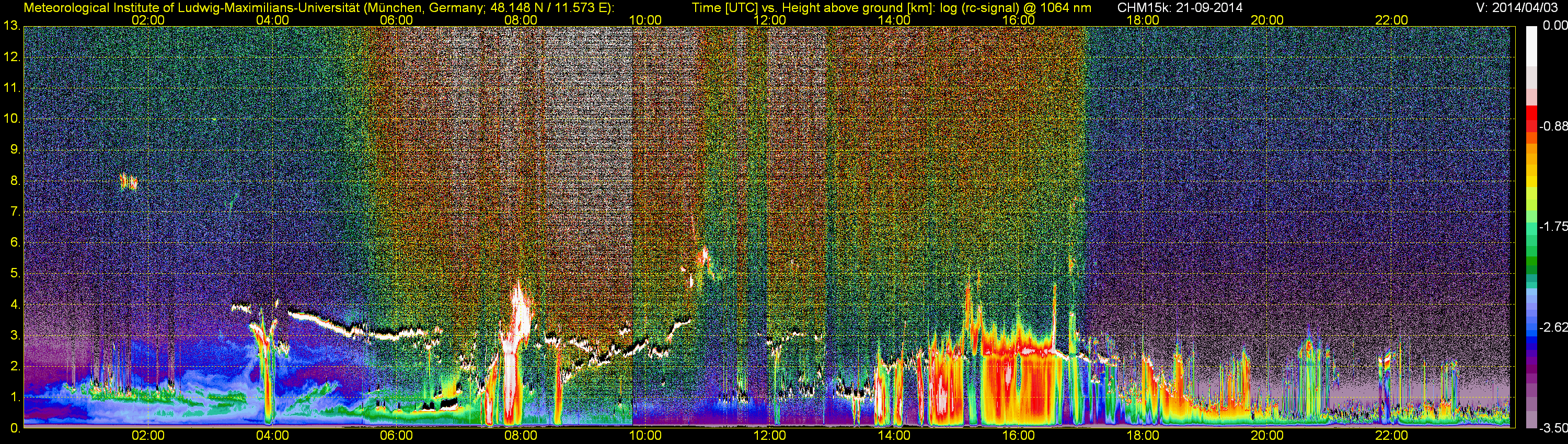This screenshot has height=444, width=1568.
Task: Click the isolated cloud patch at 8 km height
Action: (129, 181)
